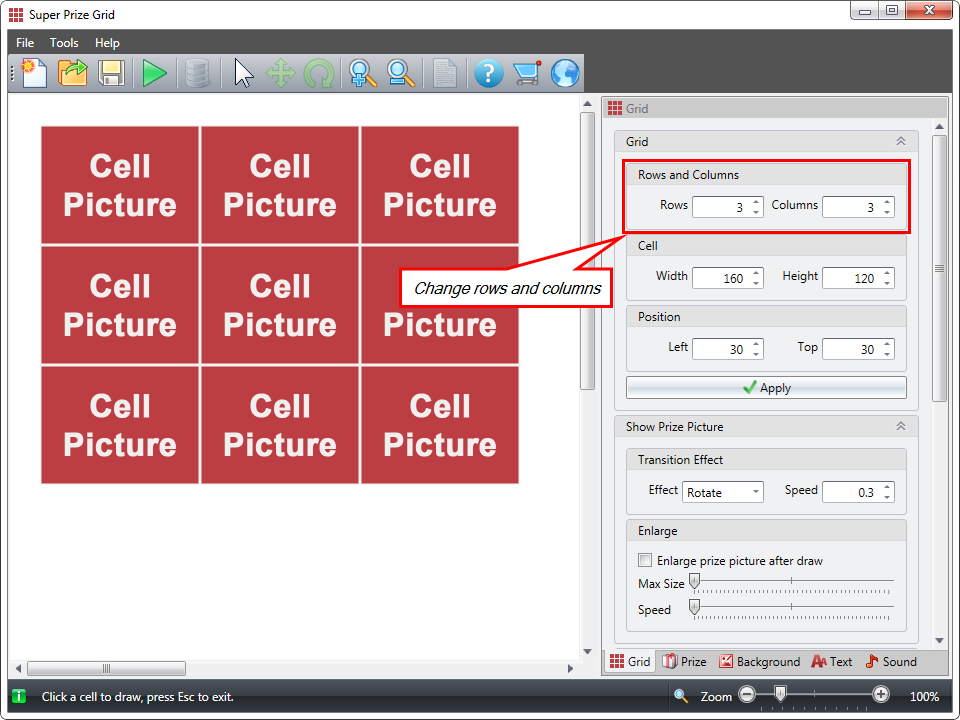Click the Save floppy disk icon
The width and height of the screenshot is (960, 720).
point(111,73)
